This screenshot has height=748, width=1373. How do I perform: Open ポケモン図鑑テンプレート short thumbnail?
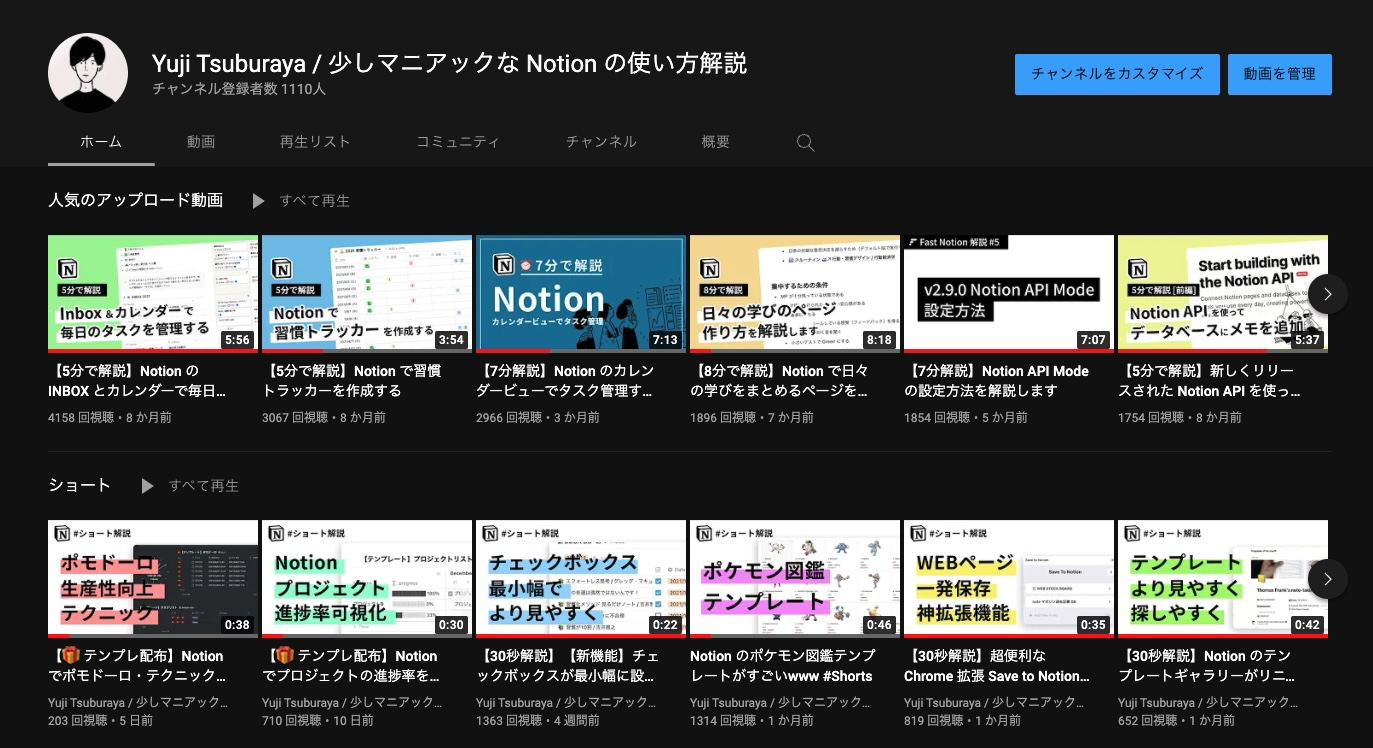[x=795, y=579]
